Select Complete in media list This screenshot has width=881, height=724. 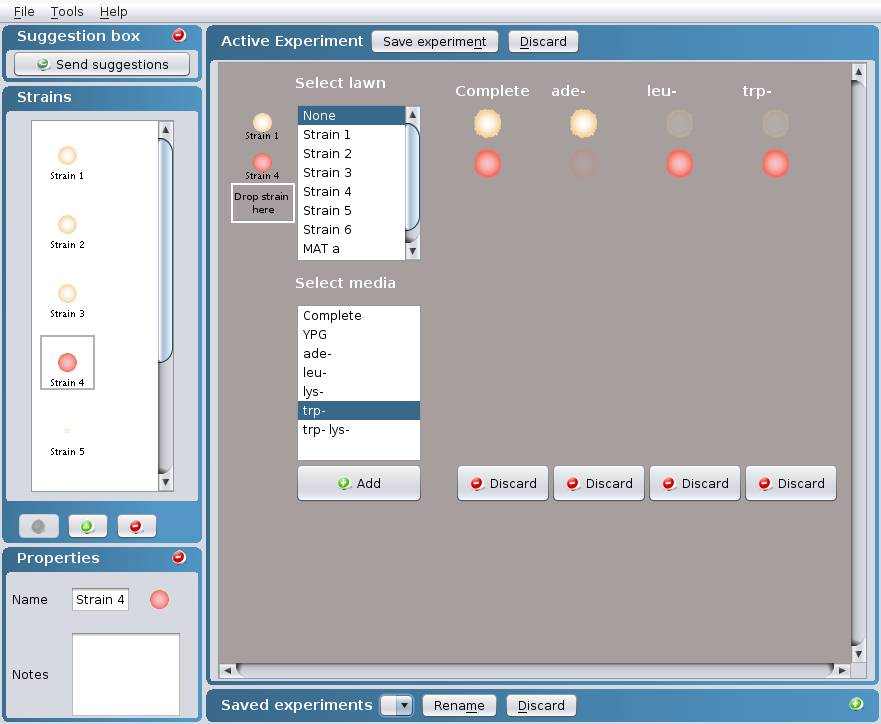pyautogui.click(x=359, y=316)
